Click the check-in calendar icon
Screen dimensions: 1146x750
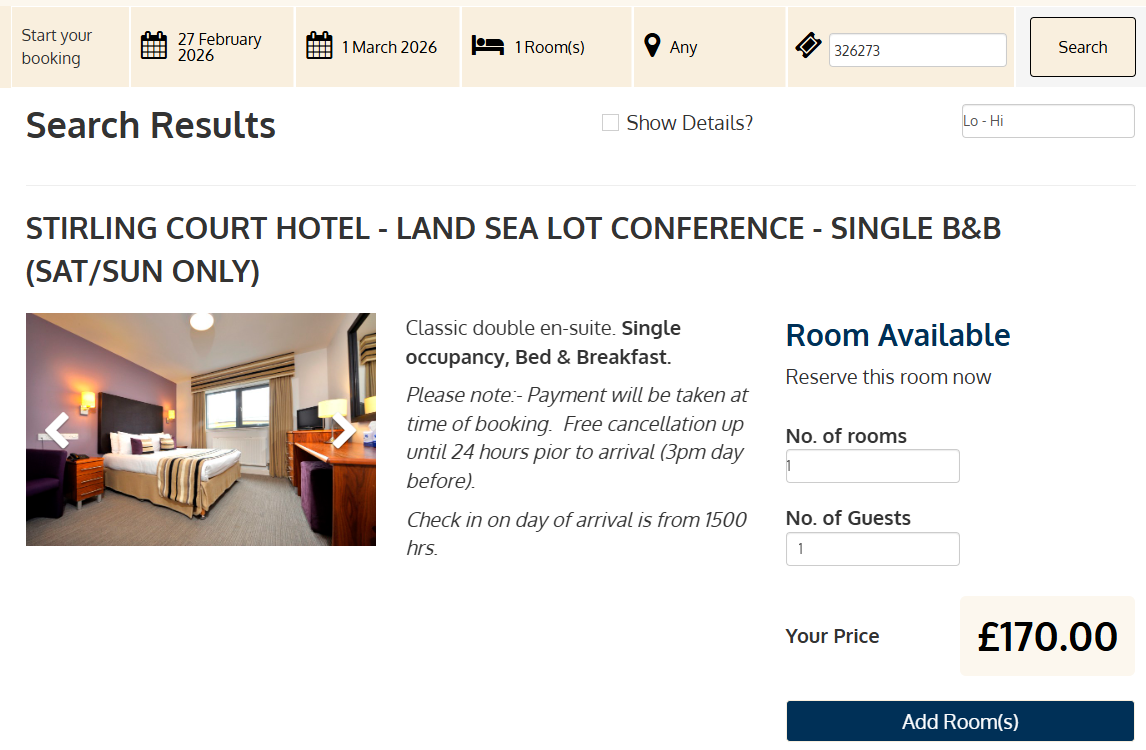154,46
